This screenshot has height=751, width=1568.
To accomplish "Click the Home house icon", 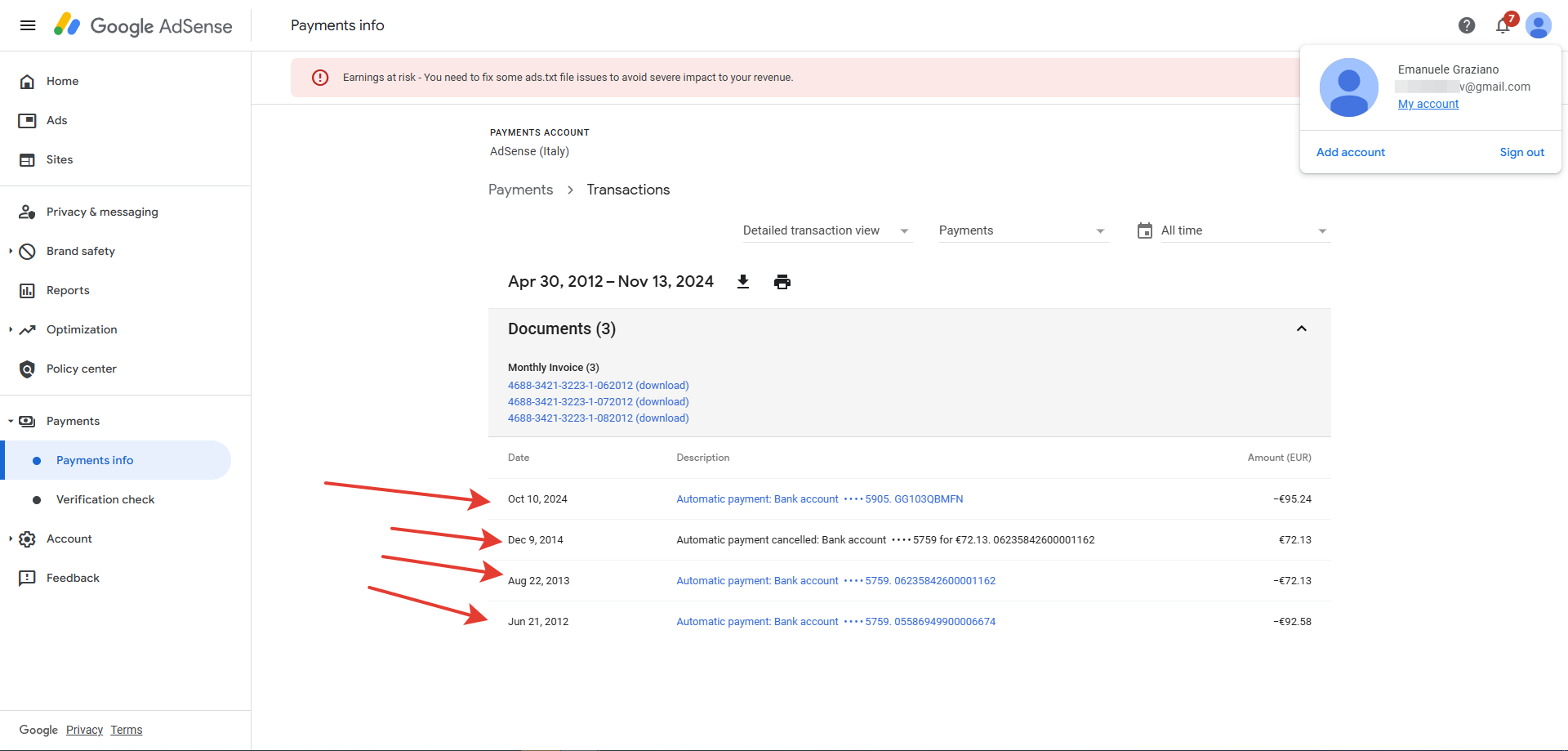I will pyautogui.click(x=27, y=81).
